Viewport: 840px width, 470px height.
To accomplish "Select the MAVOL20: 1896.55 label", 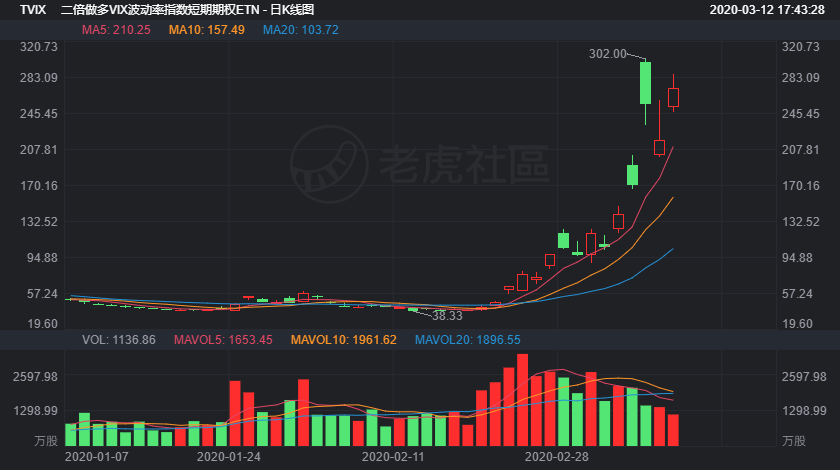I will point(468,340).
